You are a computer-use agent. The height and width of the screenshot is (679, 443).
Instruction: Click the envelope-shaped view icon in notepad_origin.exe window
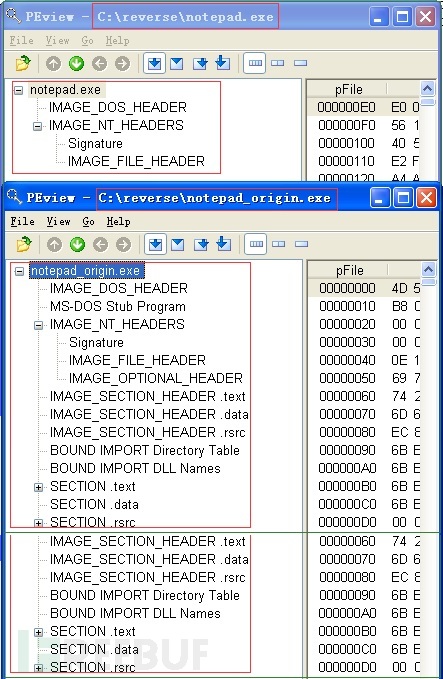tap(177, 245)
